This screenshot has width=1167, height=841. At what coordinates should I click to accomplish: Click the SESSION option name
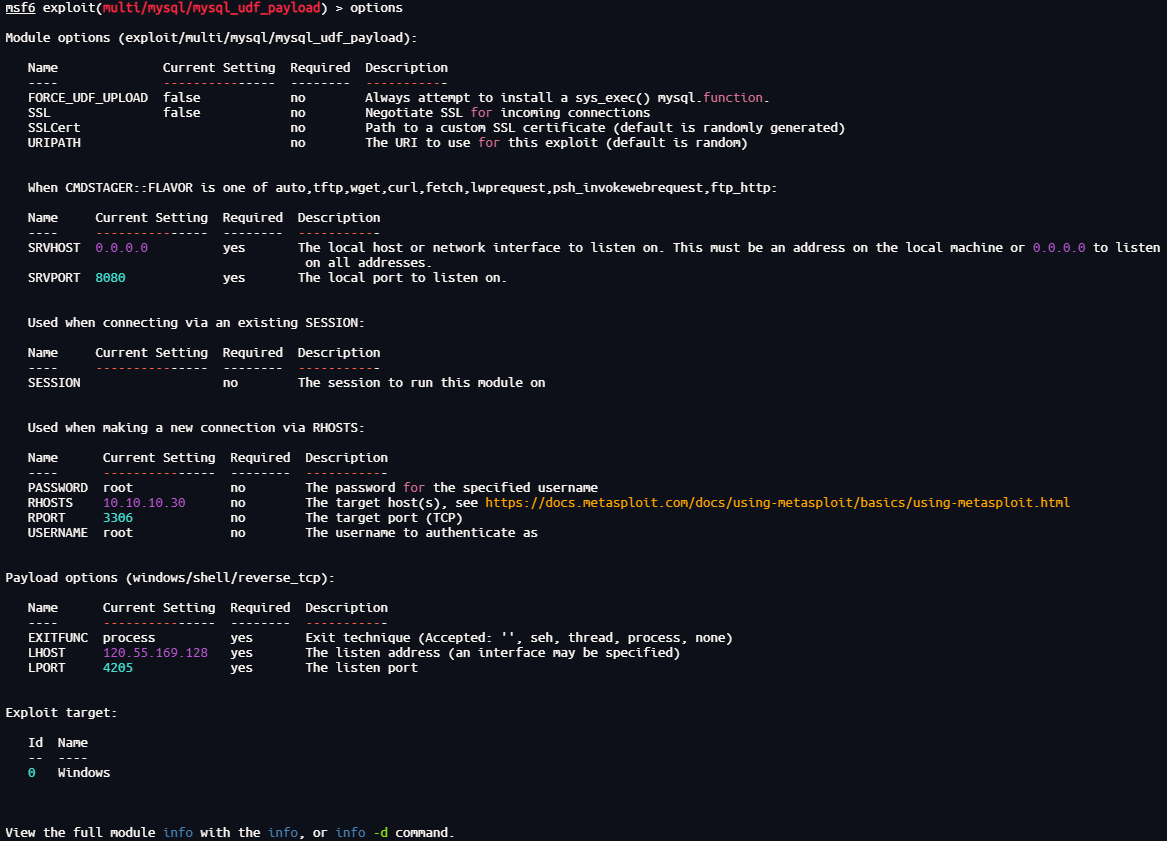[54, 382]
